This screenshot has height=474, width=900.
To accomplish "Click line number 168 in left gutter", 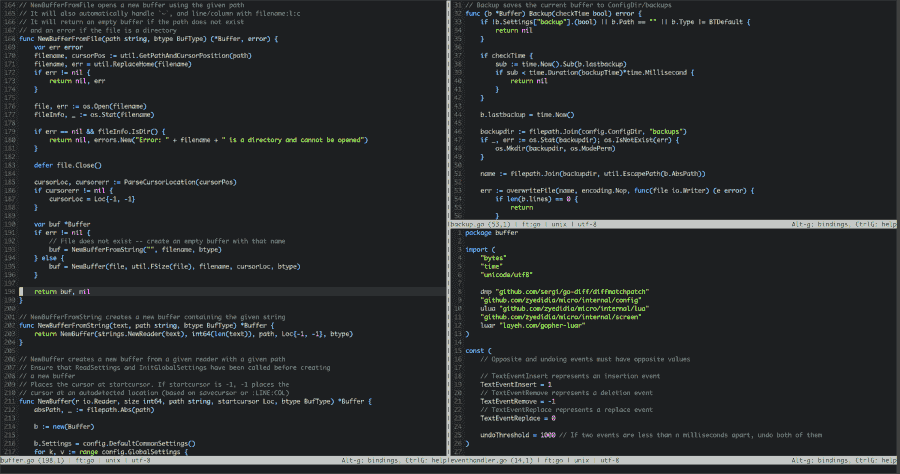I will pyautogui.click(x=9, y=39).
